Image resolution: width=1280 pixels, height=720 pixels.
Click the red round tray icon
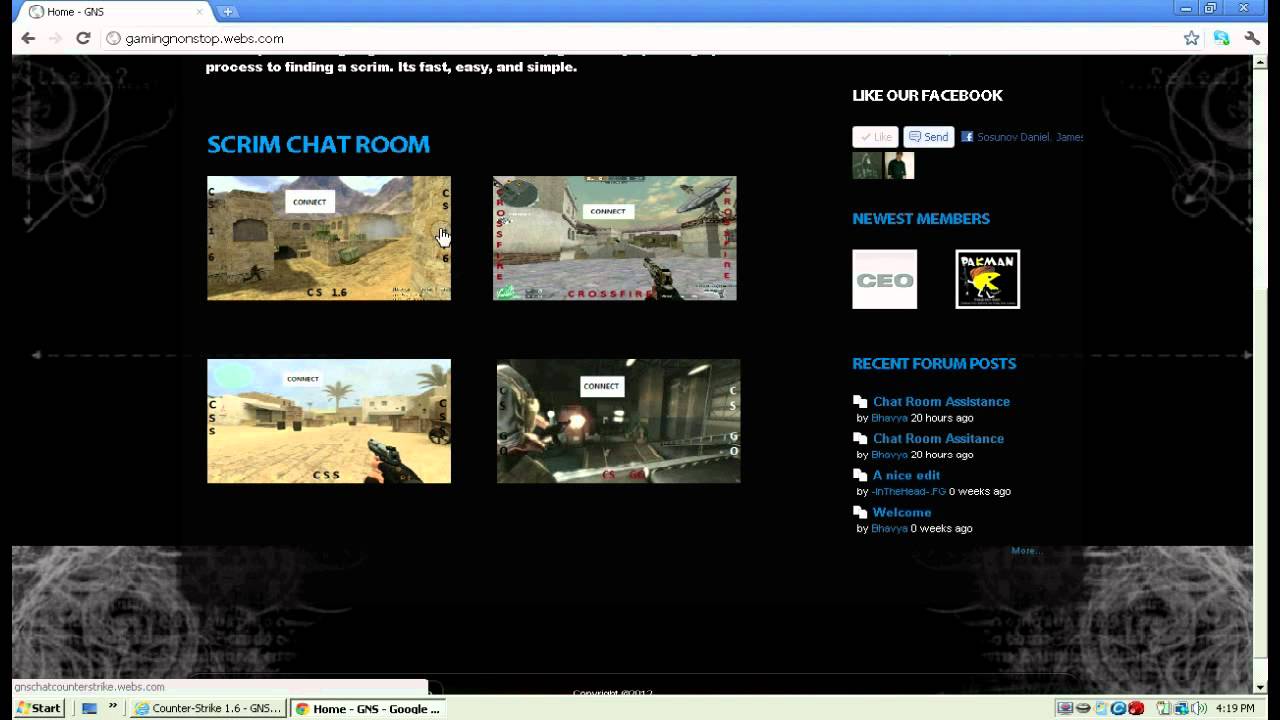(1136, 708)
